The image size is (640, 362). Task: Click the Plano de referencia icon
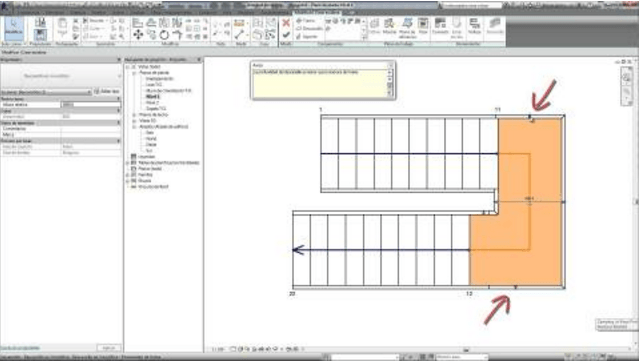[x=407, y=27]
